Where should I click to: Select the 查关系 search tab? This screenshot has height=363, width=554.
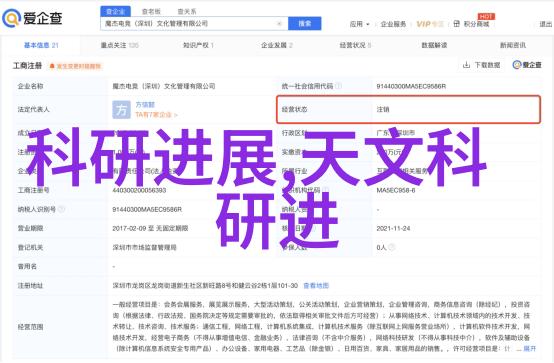(x=187, y=12)
